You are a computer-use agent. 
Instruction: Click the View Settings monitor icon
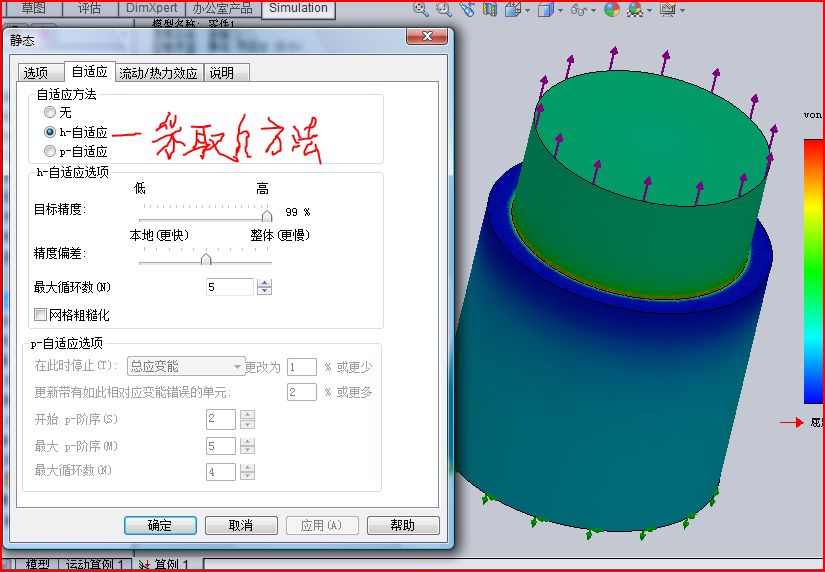(x=668, y=9)
